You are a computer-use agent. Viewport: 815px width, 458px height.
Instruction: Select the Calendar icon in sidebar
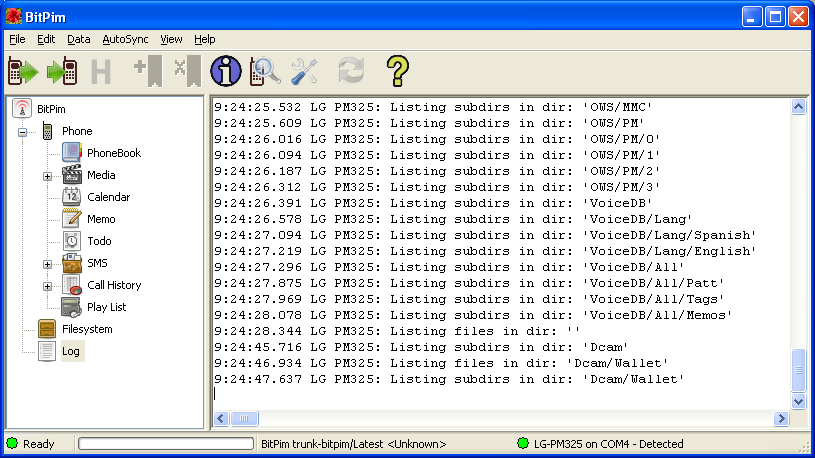click(72, 197)
